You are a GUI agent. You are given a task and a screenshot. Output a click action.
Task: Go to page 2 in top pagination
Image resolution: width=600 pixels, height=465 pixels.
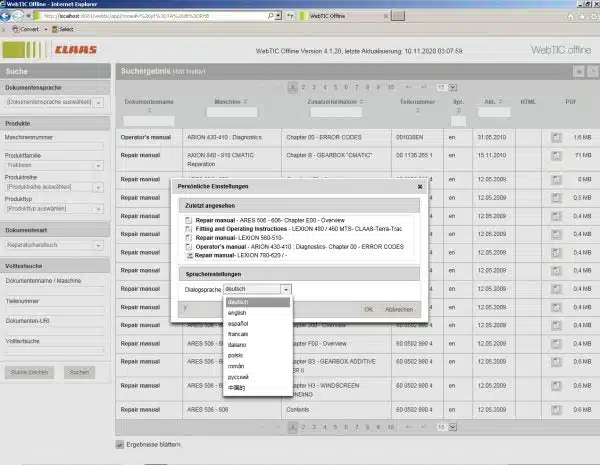303,87
